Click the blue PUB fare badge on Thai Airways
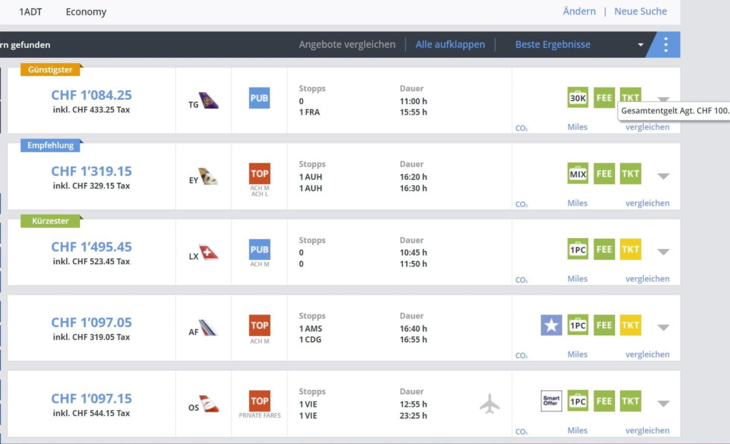 pos(259,98)
